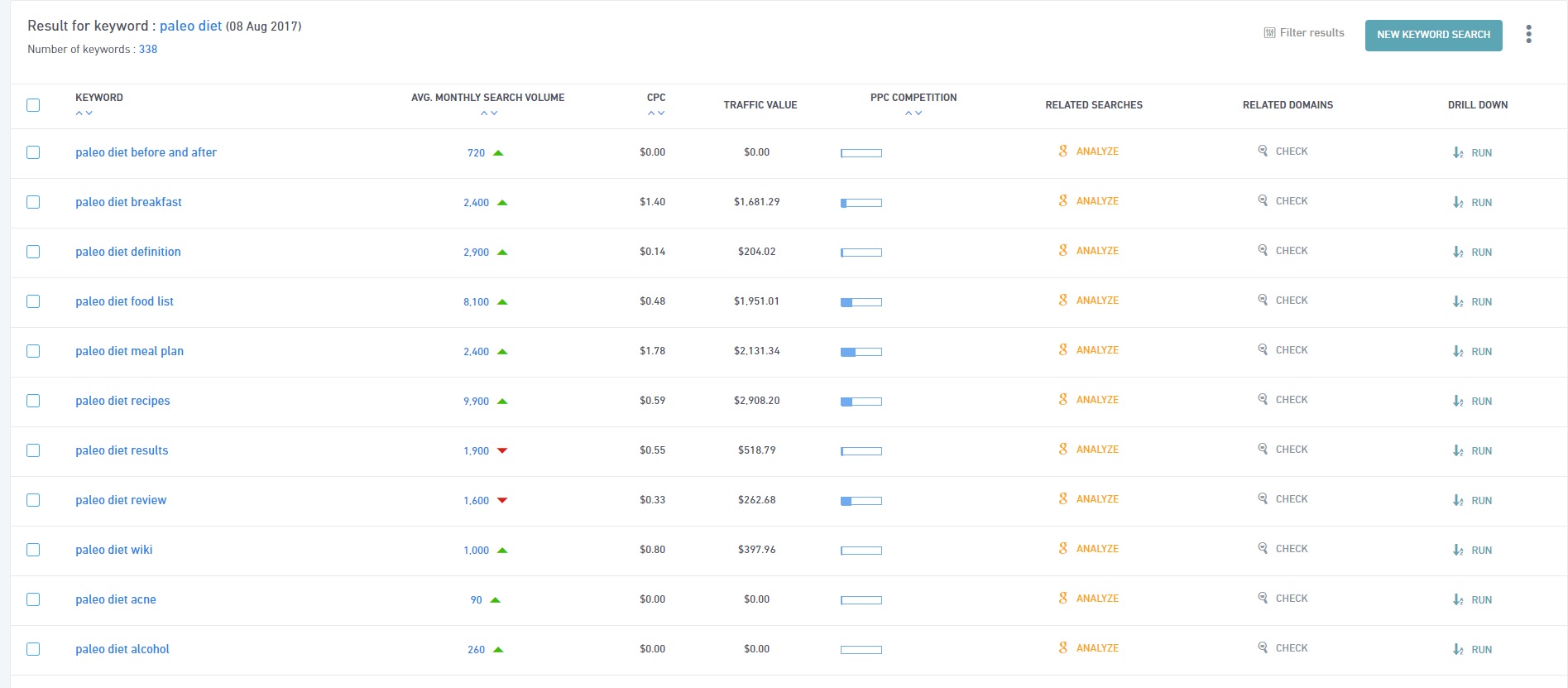
Task: Click the 8,100 search volume value
Action: pyautogui.click(x=476, y=302)
